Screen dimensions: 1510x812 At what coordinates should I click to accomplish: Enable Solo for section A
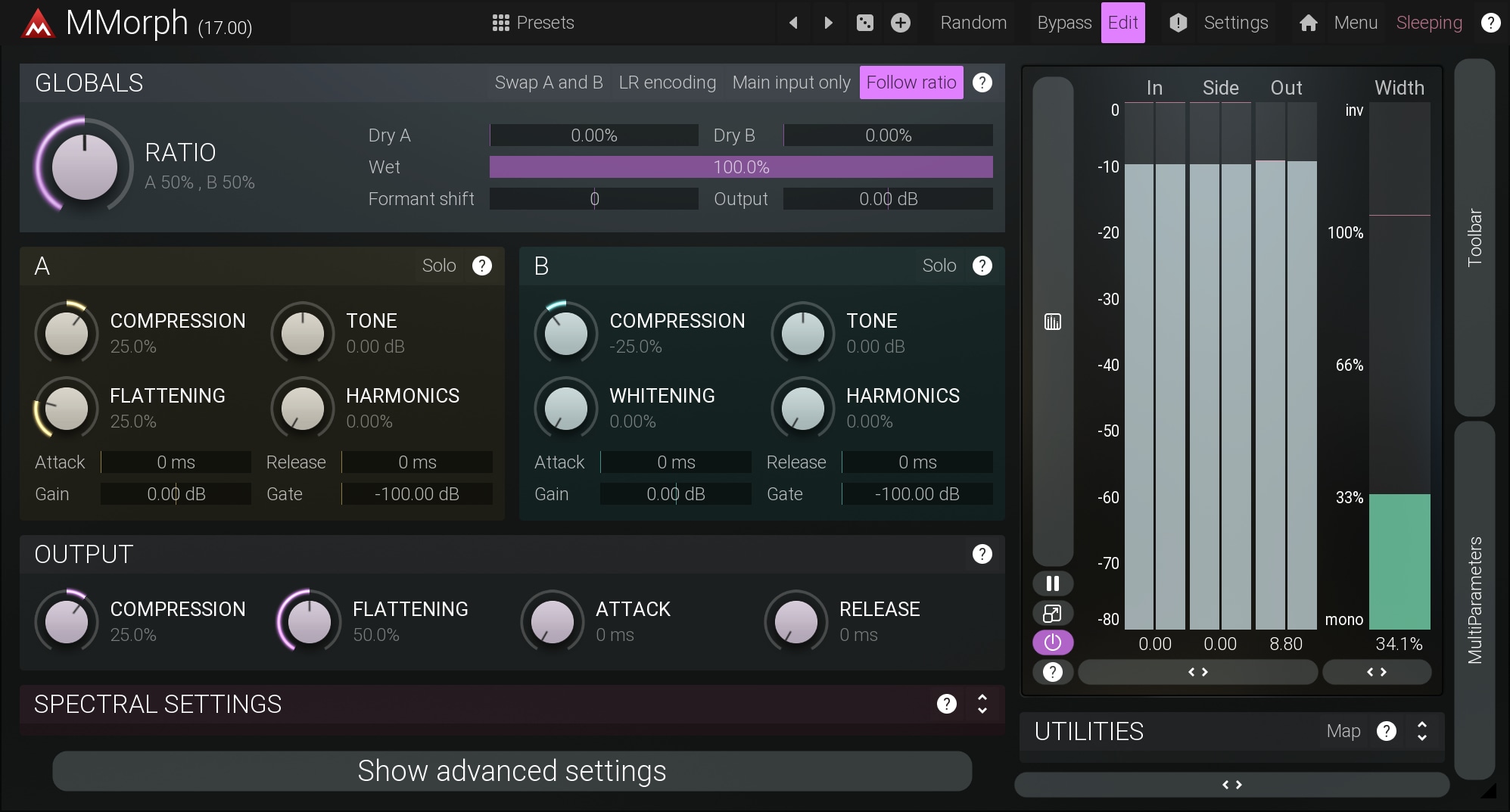click(438, 266)
